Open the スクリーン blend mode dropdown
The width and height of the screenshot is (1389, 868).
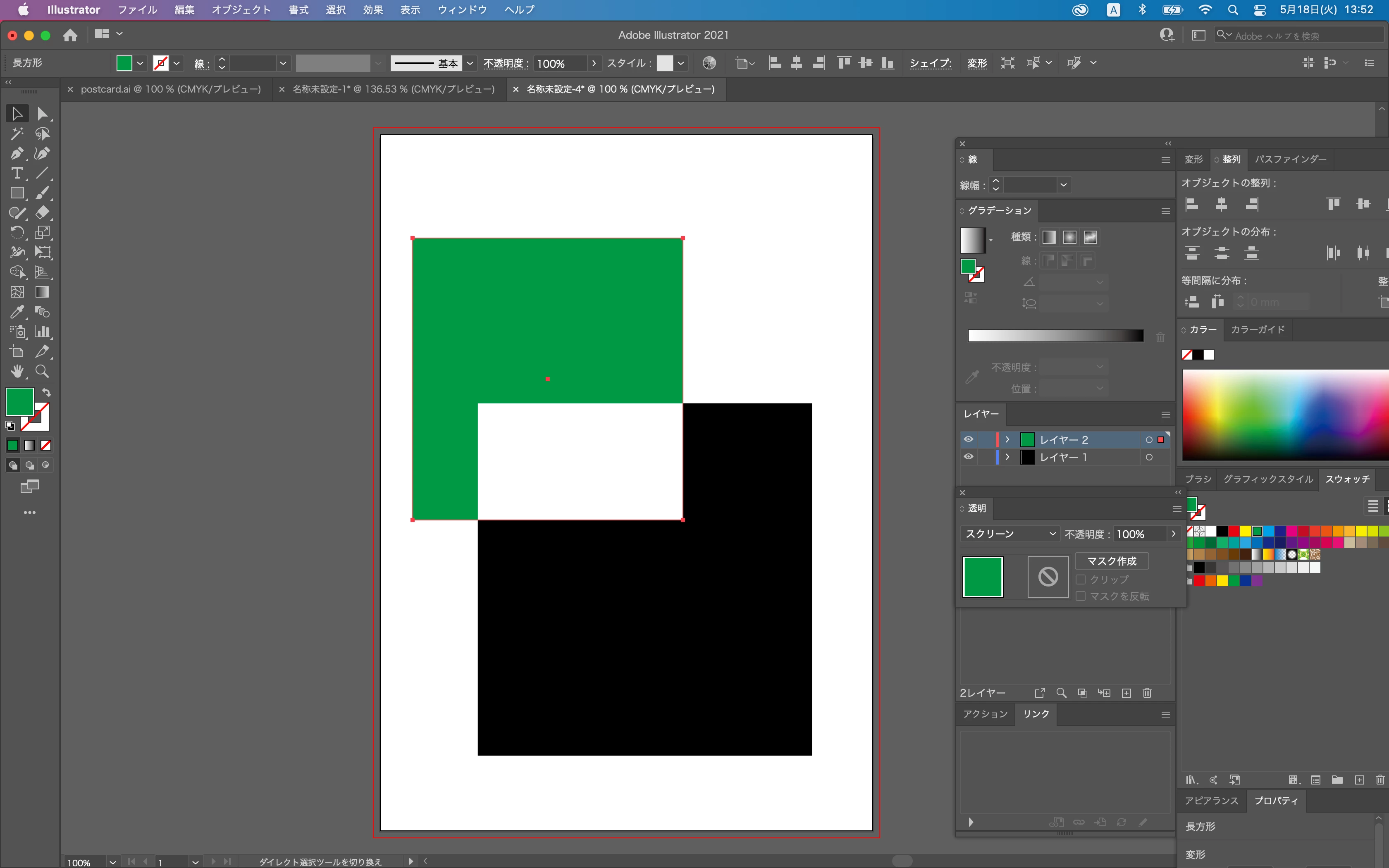tap(1010, 534)
